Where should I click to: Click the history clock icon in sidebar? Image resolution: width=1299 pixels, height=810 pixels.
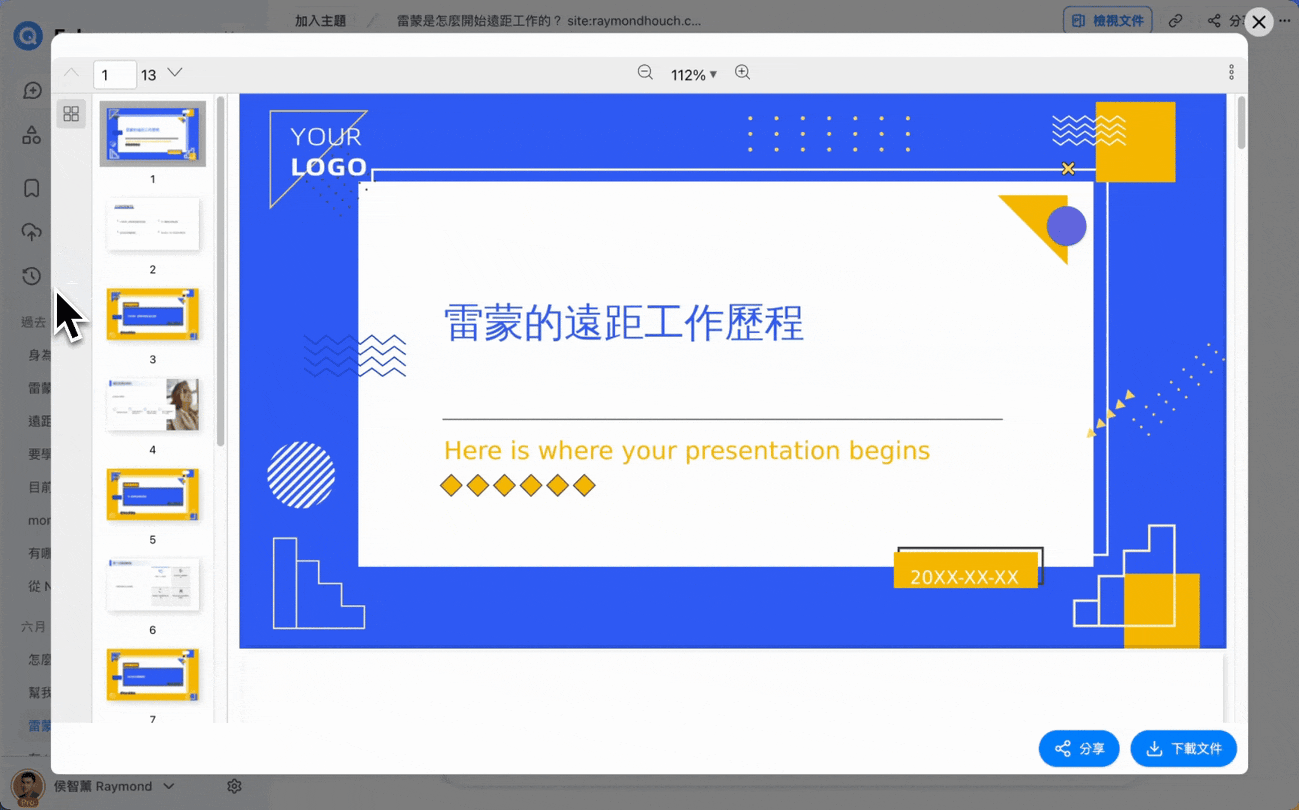coord(32,277)
